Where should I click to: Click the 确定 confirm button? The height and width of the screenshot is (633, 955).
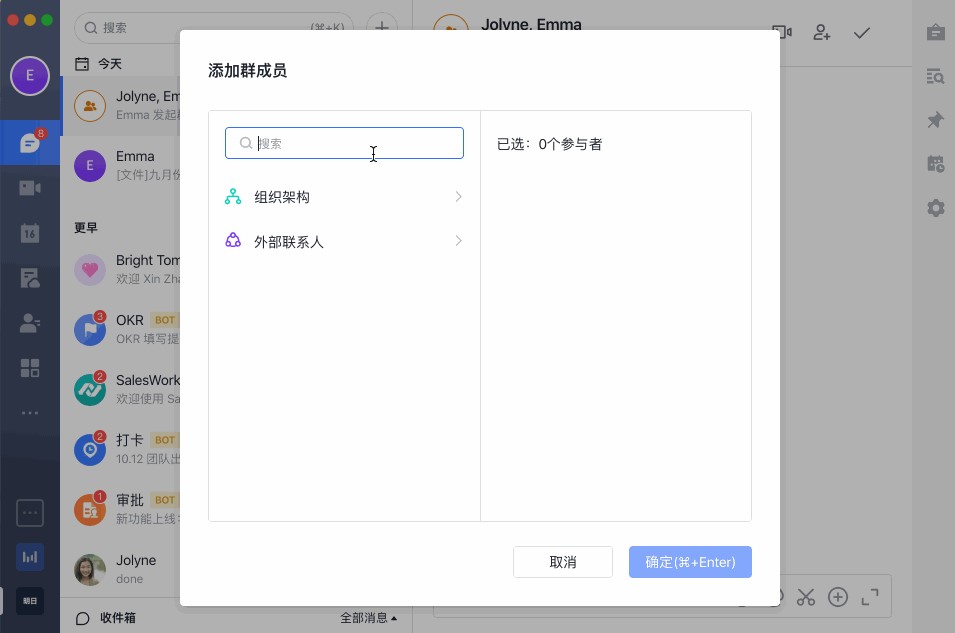(x=690, y=562)
